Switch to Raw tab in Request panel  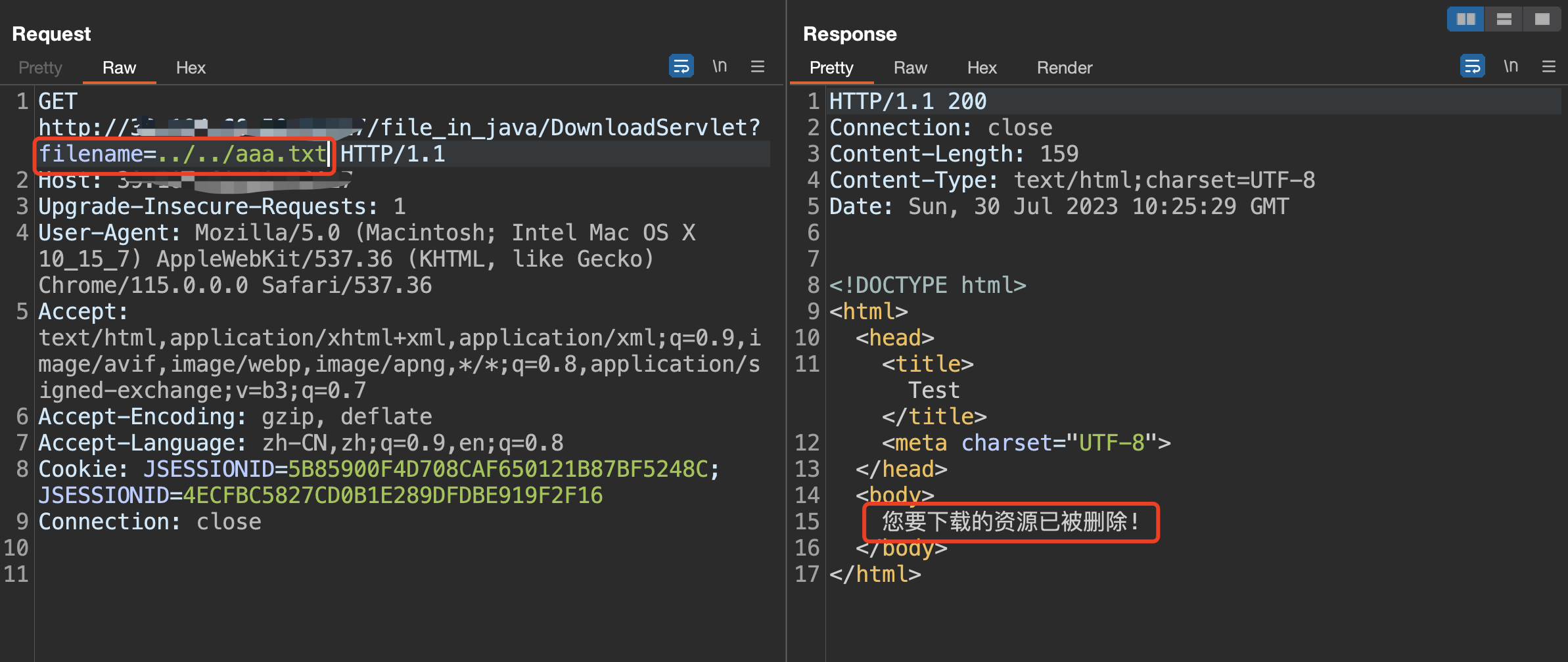[119, 68]
